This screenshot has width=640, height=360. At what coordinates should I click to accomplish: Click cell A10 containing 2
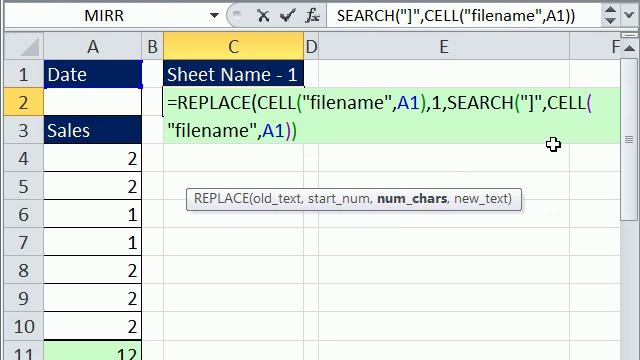[x=93, y=327]
